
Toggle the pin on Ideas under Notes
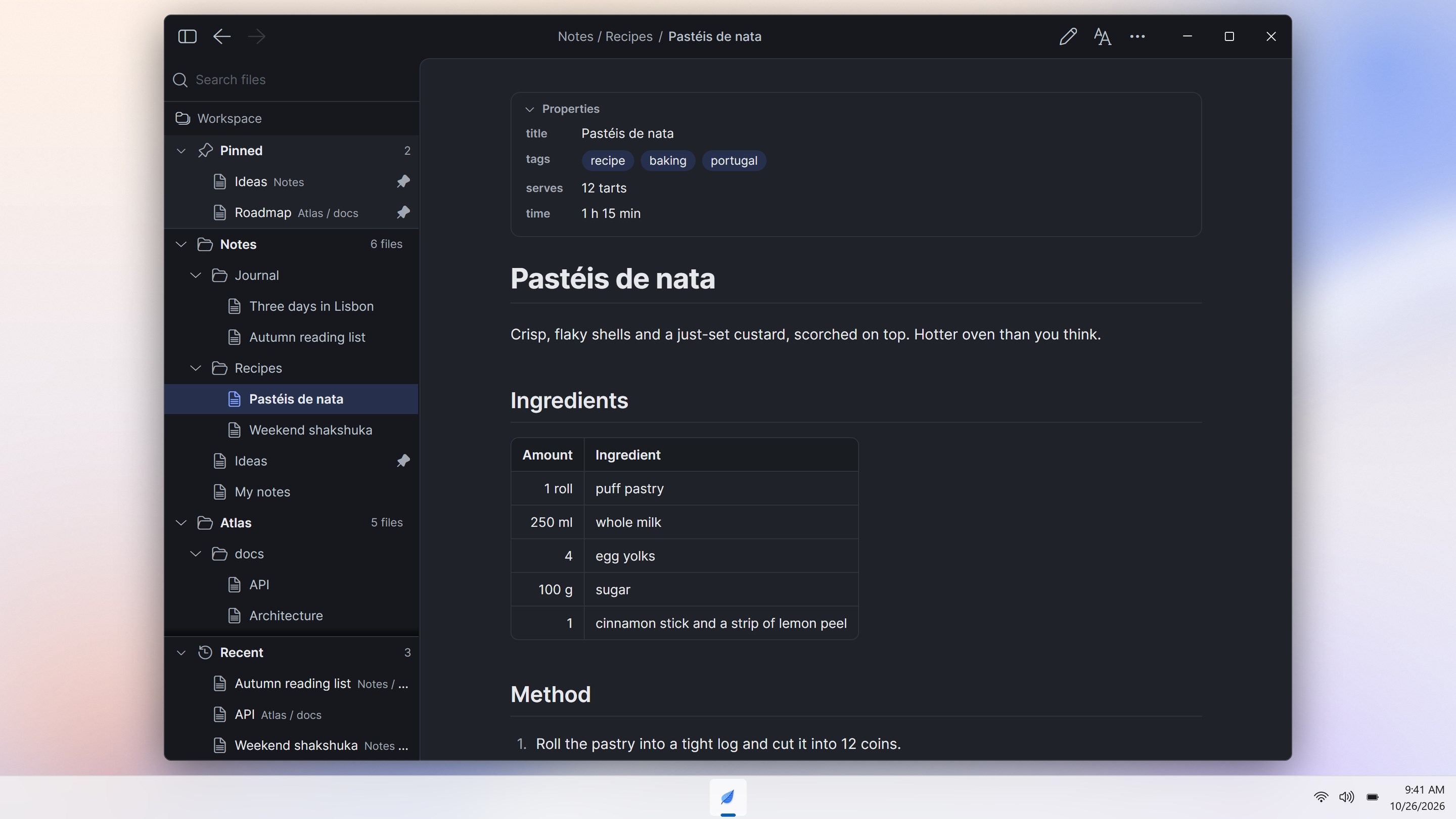[x=403, y=461]
